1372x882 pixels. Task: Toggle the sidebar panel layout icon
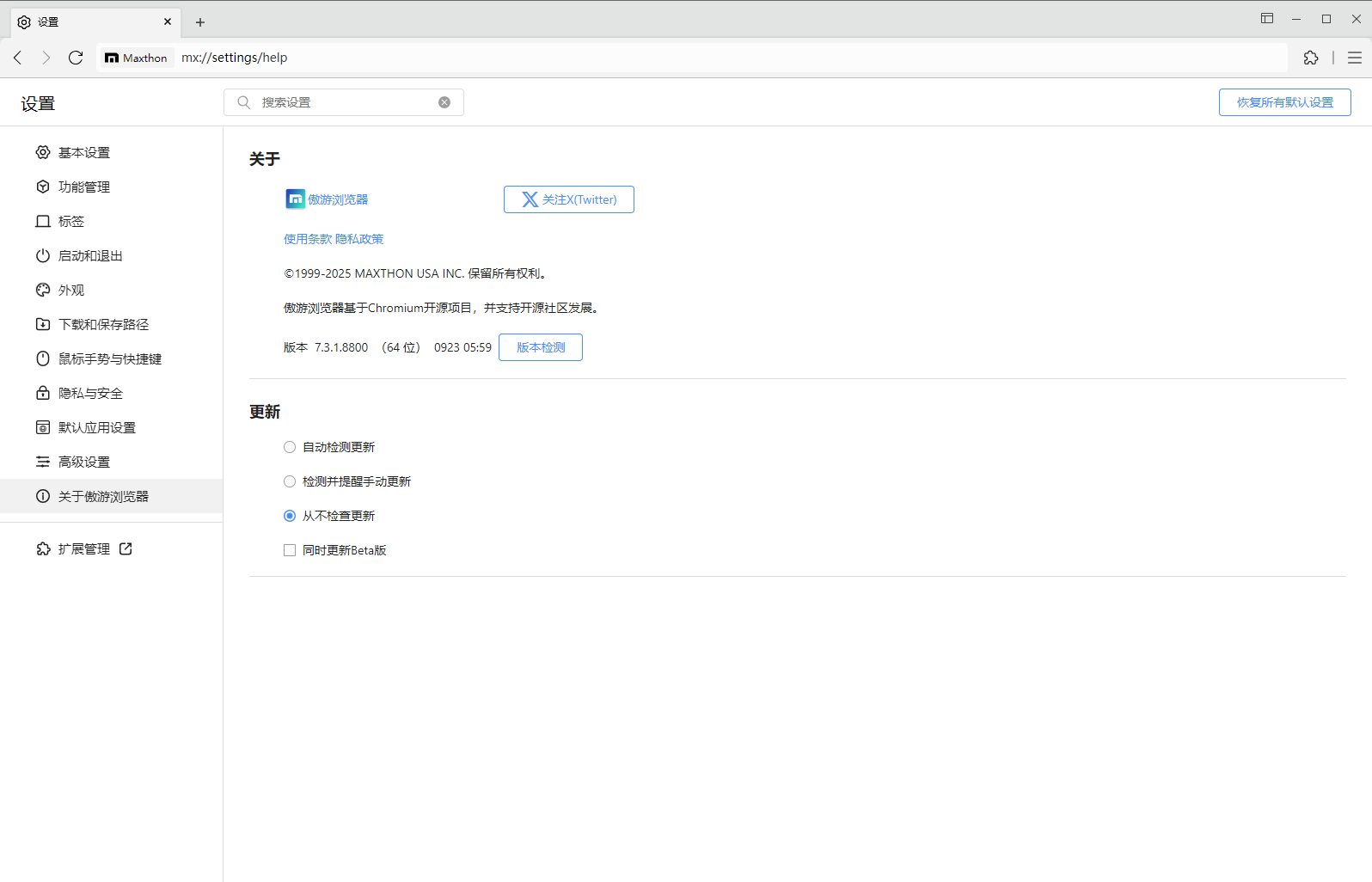(x=1266, y=19)
